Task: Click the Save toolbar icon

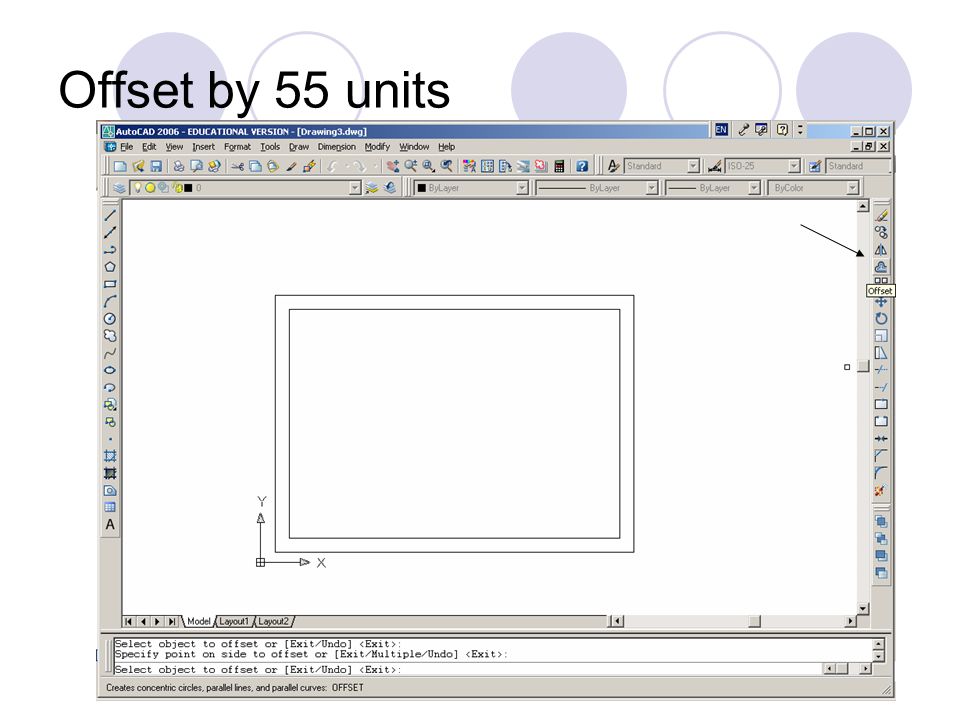Action: pos(156,166)
